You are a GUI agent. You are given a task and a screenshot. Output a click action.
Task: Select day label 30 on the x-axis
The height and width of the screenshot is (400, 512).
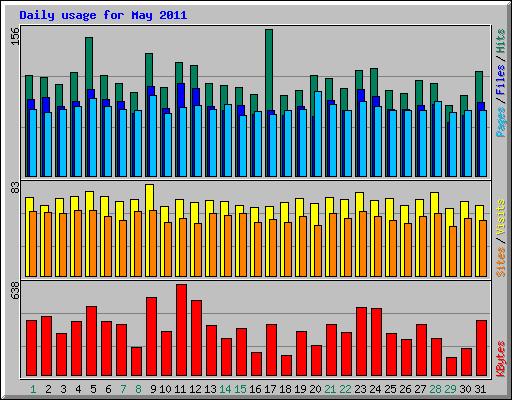pyautogui.click(x=465, y=389)
